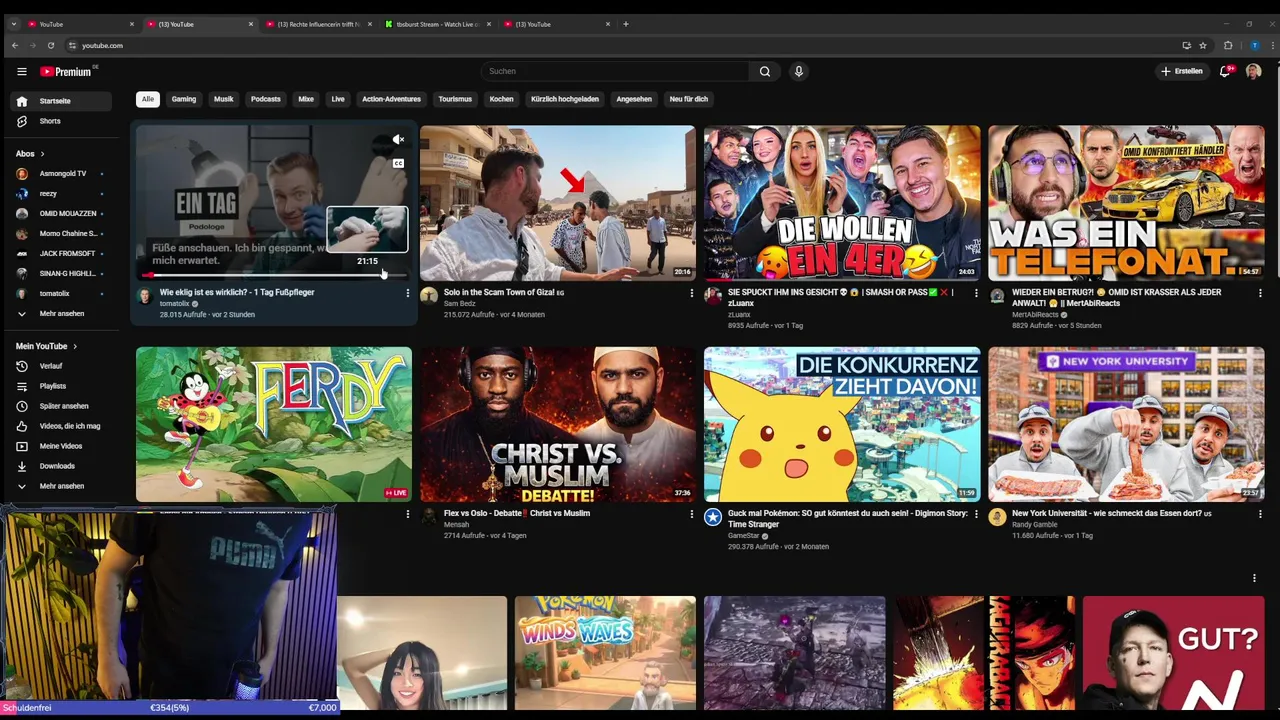The height and width of the screenshot is (720, 1280).
Task: Open Shorts in the sidebar
Action: 62,121
